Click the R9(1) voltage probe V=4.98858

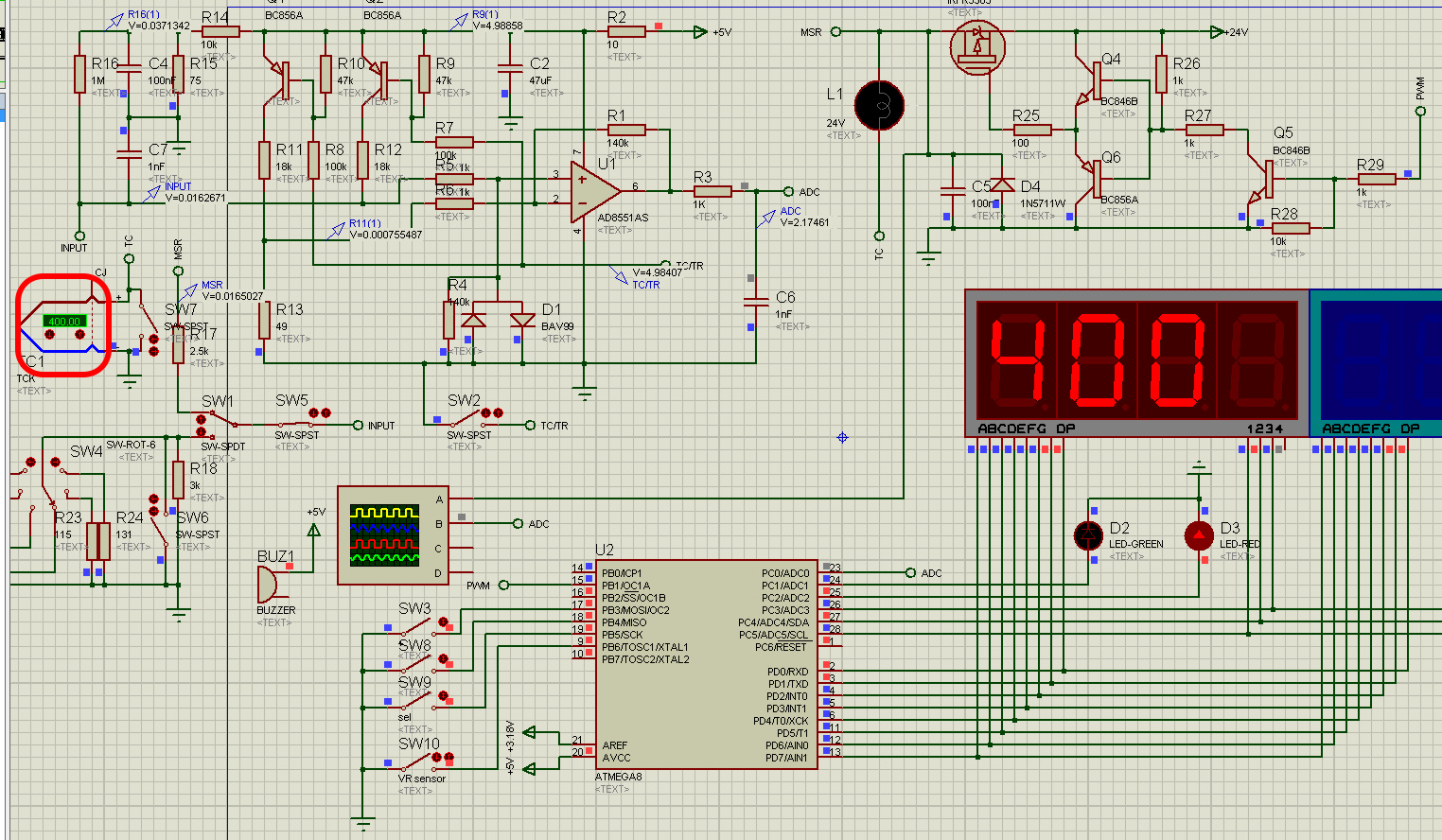coord(490,21)
